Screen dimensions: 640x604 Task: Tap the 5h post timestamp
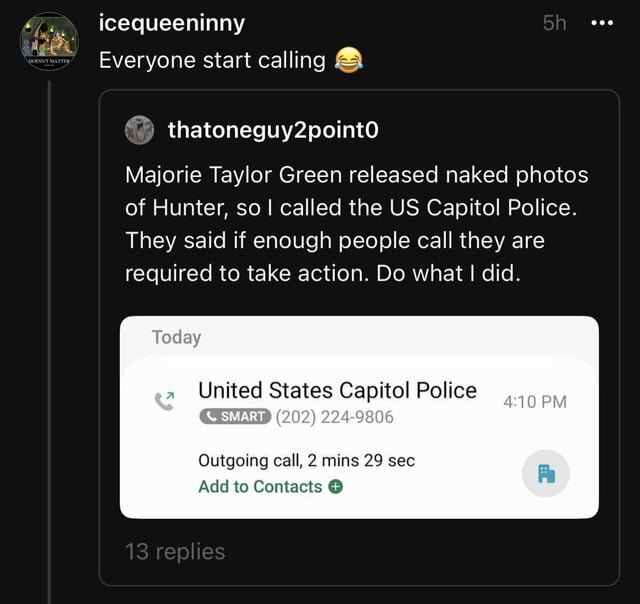[554, 22]
